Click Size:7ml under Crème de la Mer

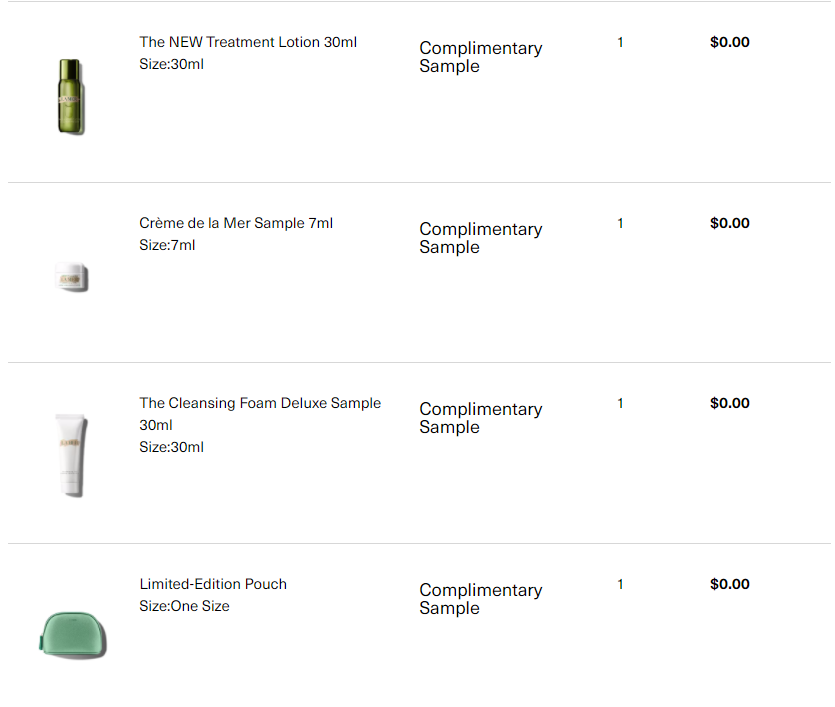click(x=167, y=245)
